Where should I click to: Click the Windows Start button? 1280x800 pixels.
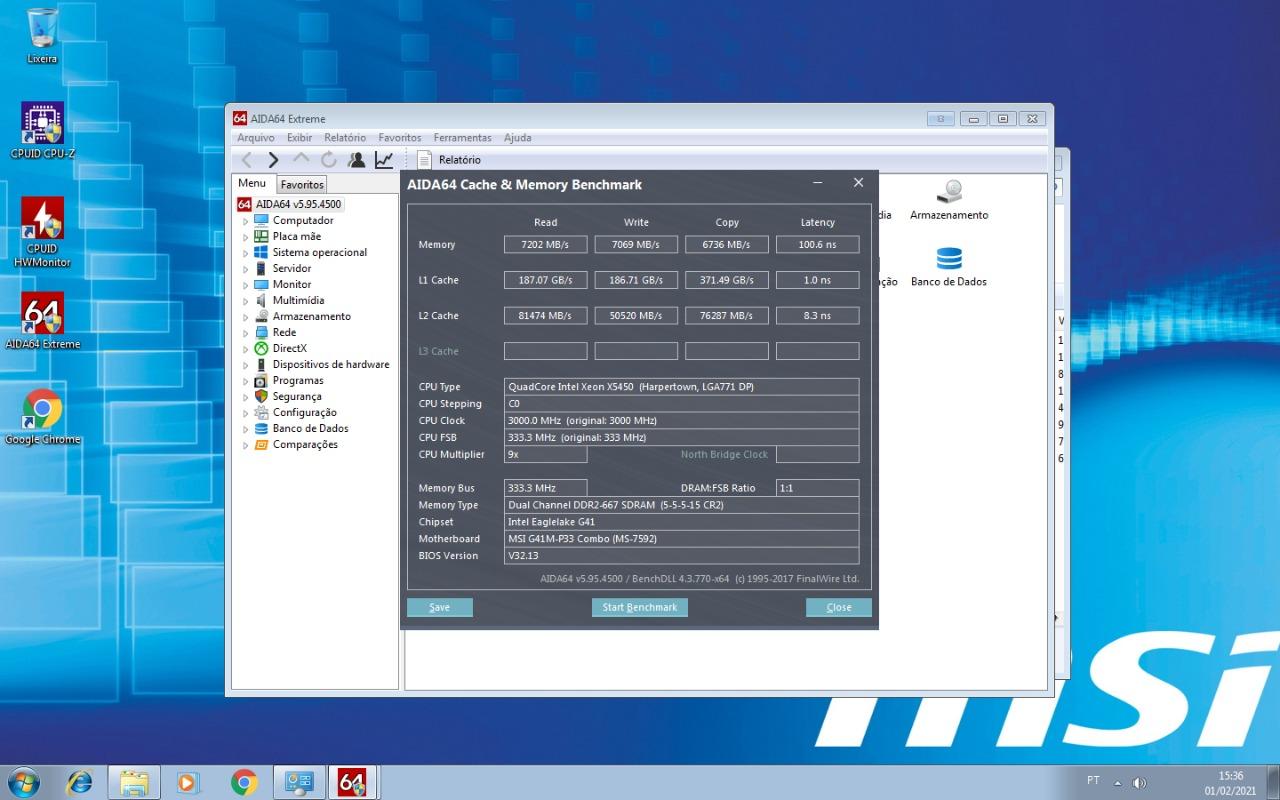(x=23, y=782)
